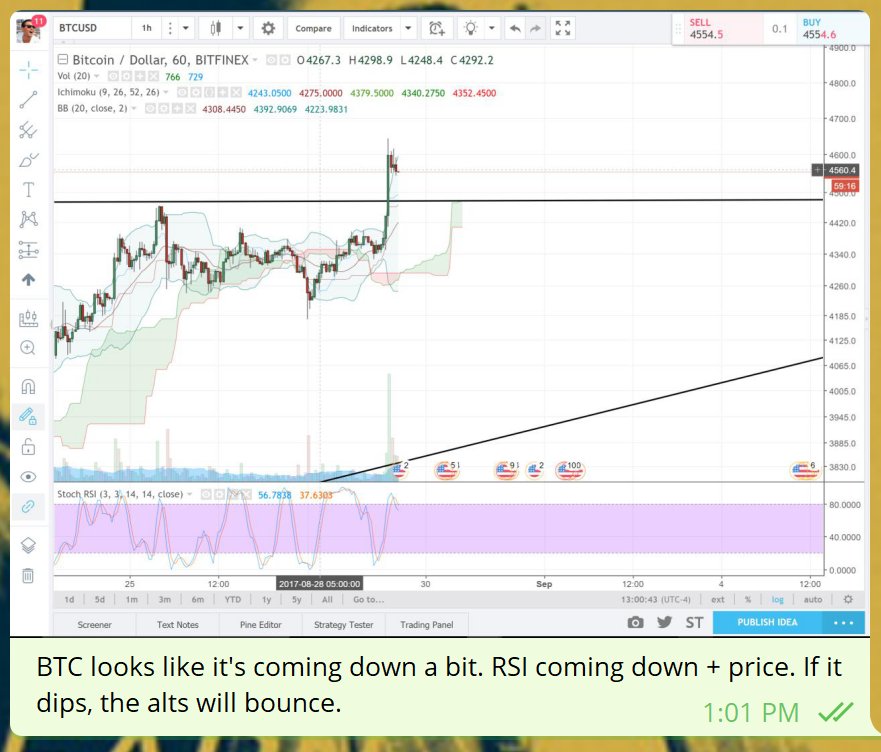This screenshot has width=881, height=752.
Task: Toggle the auto scale option
Action: (812, 599)
